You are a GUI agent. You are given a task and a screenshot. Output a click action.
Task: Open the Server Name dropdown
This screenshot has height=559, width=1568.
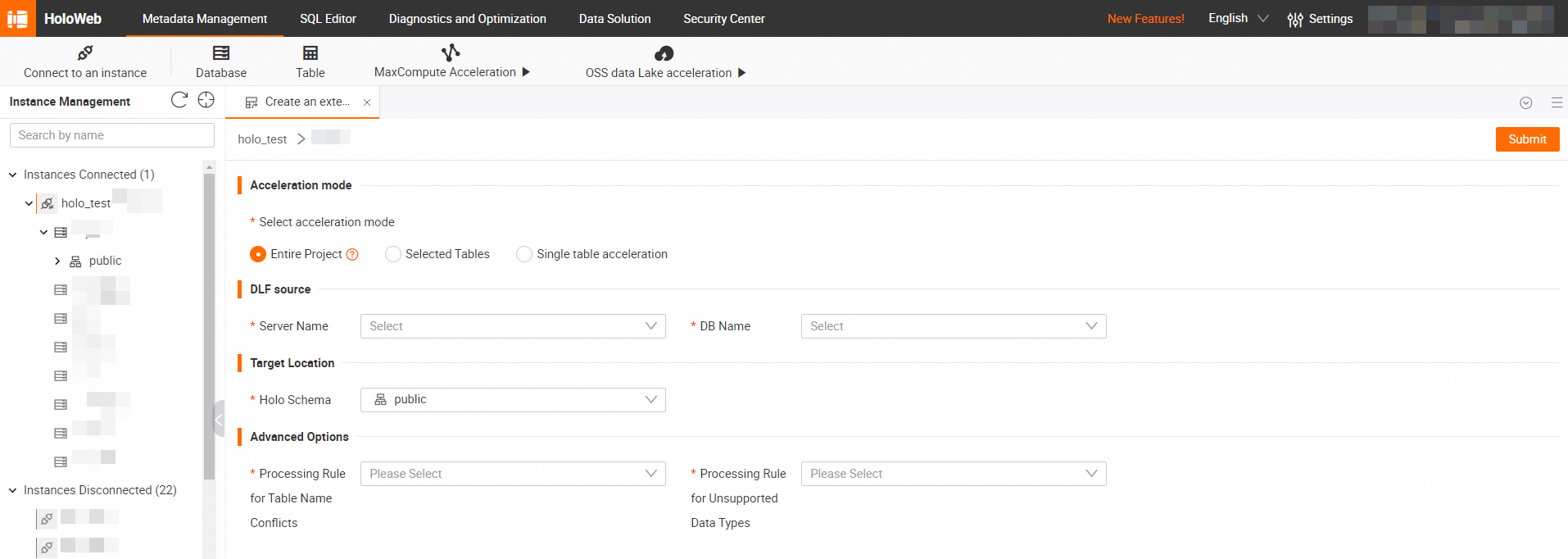[513, 326]
